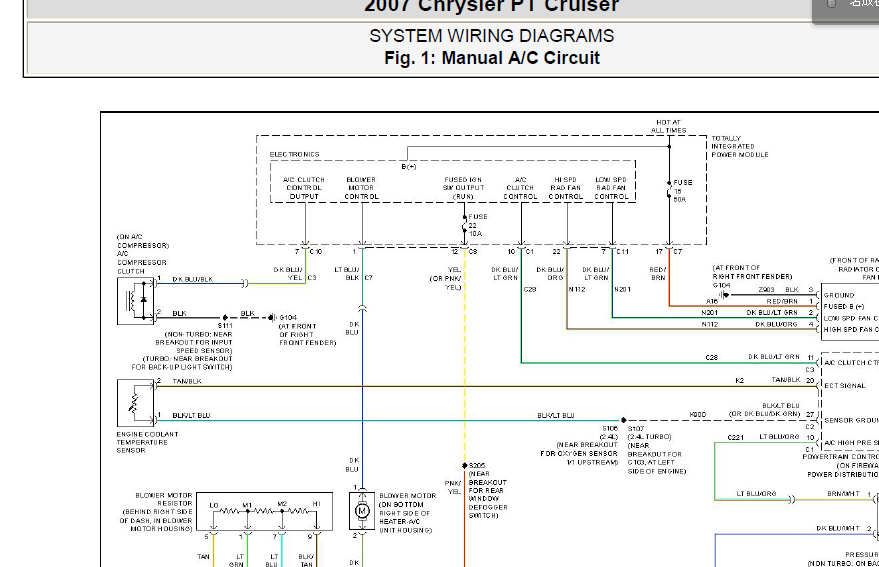
Task: Click the 'YEL (OR PNK/YEL)' wire label
Action: (446, 278)
